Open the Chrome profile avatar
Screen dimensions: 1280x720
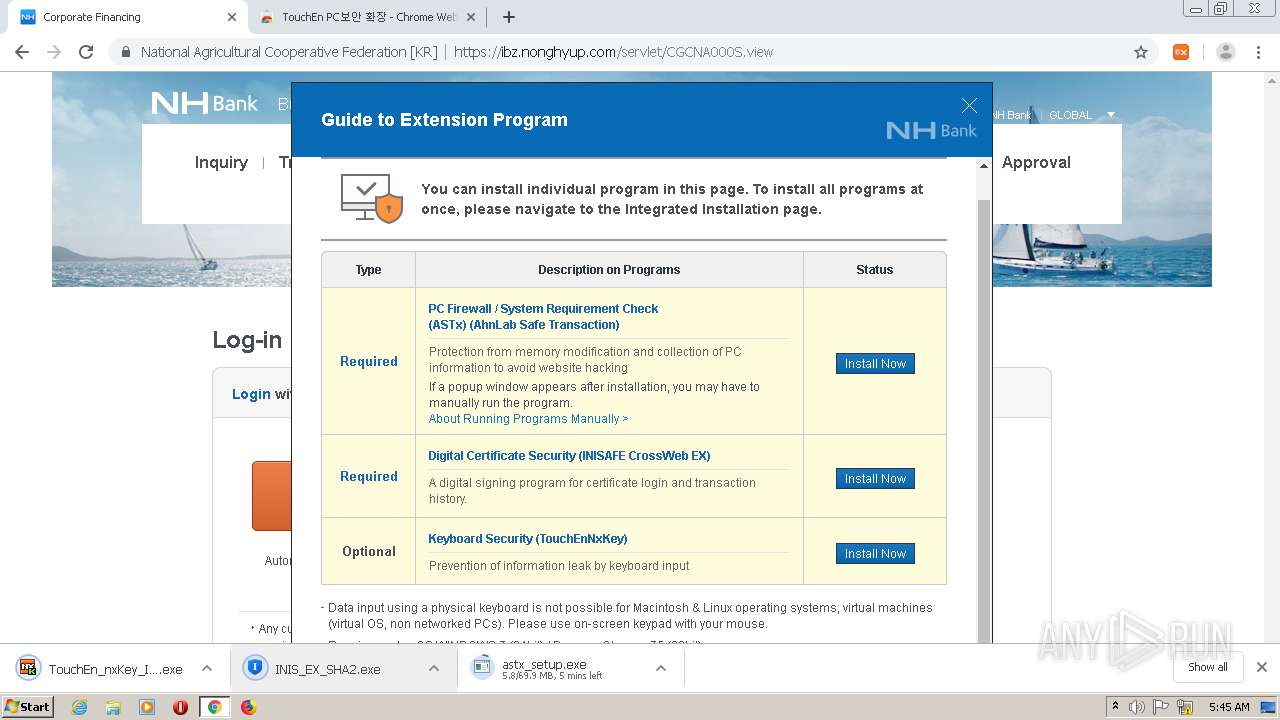(1225, 52)
